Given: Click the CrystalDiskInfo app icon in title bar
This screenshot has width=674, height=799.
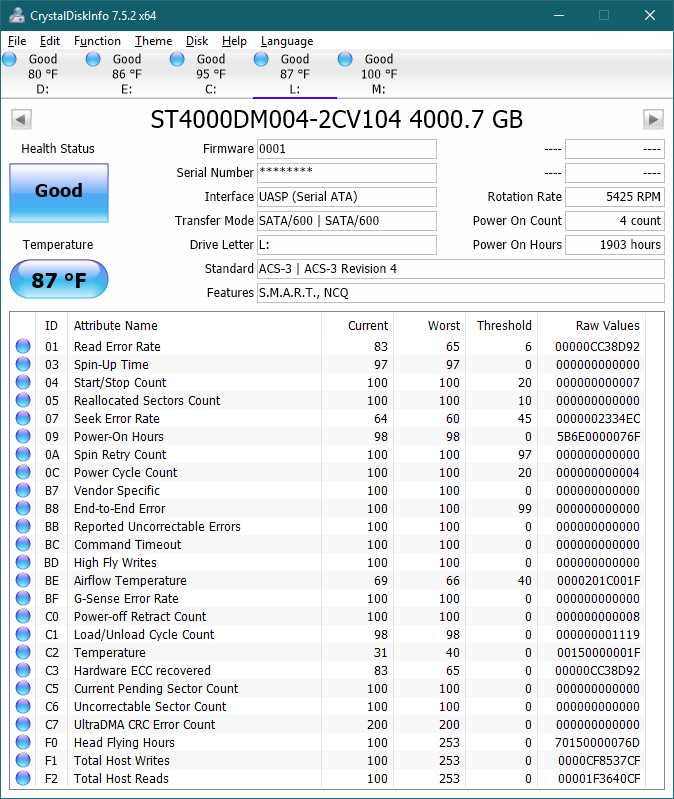Looking at the screenshot, I should [13, 16].
